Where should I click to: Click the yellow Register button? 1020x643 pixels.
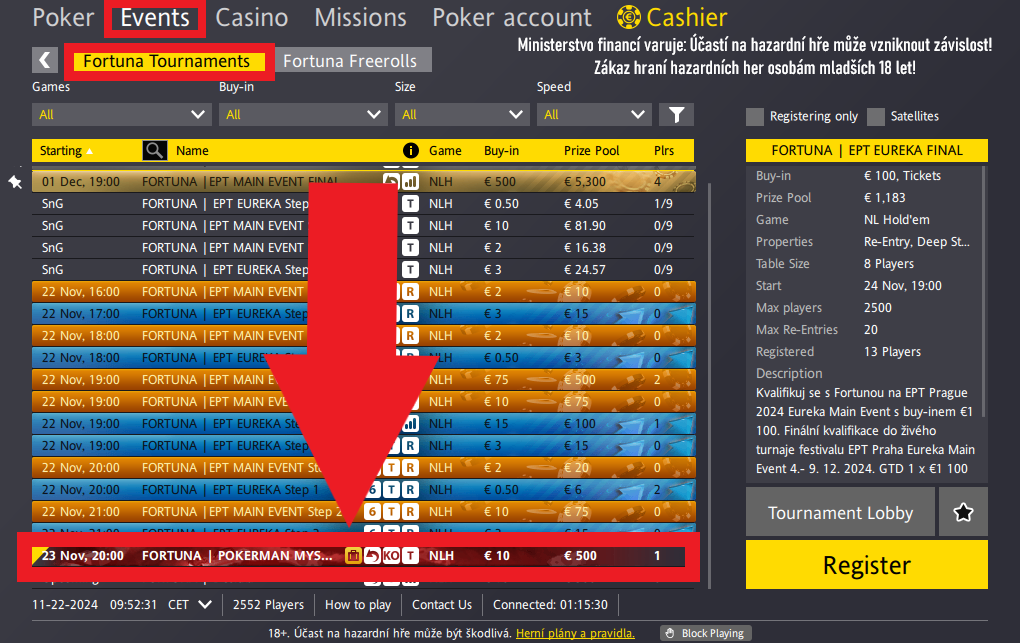click(x=866, y=565)
